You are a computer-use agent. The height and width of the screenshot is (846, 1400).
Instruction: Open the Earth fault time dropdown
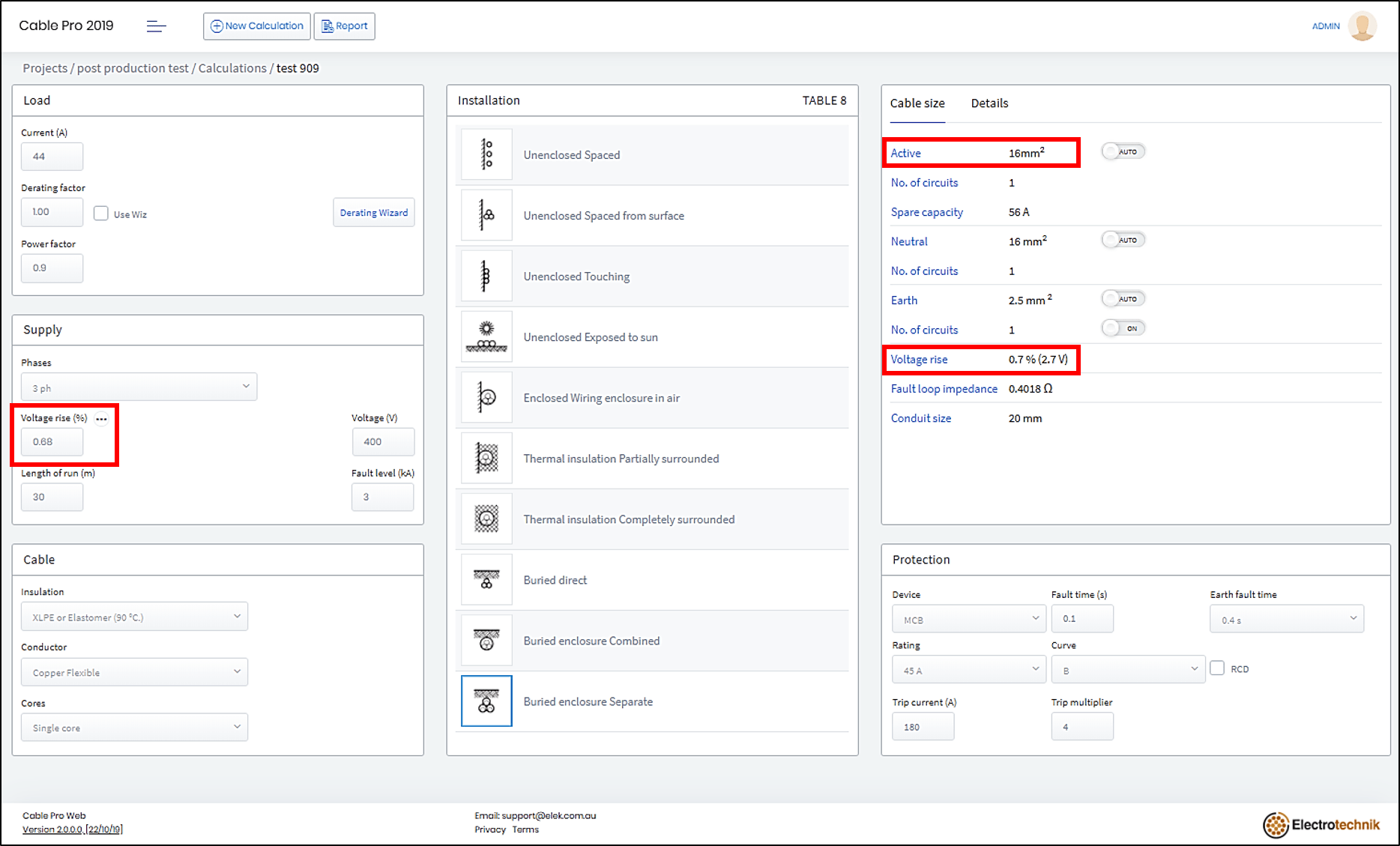(x=1287, y=619)
